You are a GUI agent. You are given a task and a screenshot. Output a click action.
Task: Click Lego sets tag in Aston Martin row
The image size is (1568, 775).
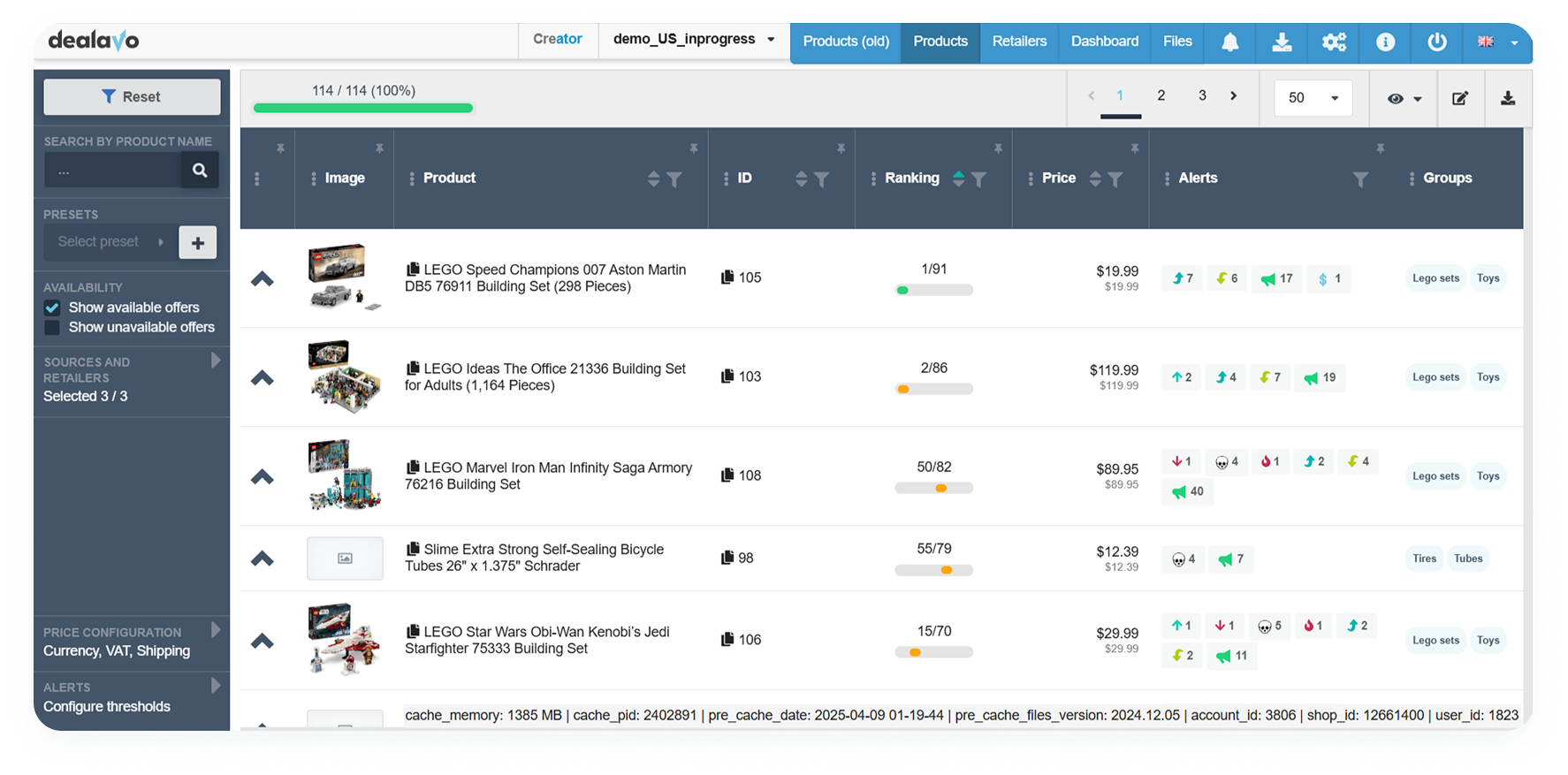point(1435,278)
